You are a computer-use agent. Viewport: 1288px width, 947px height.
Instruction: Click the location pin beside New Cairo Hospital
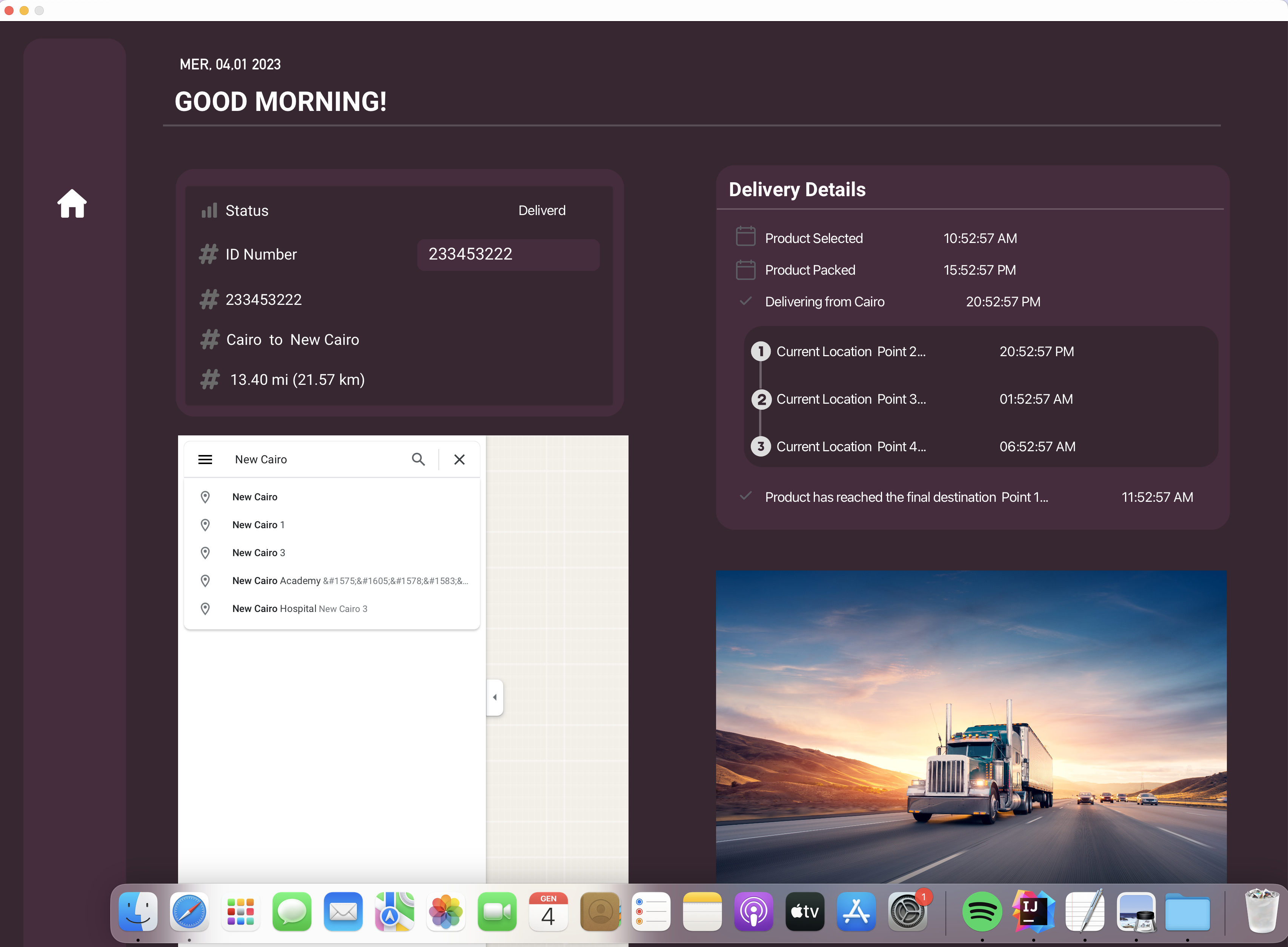[x=205, y=609]
